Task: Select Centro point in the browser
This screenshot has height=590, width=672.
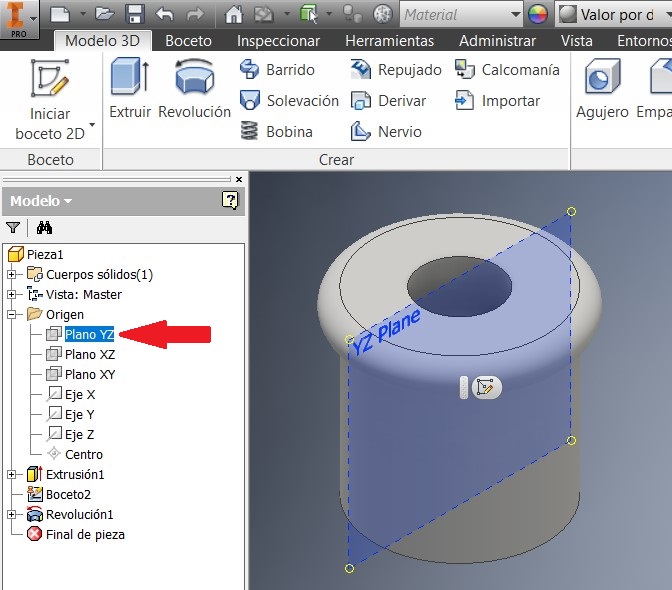Action: click(84, 455)
